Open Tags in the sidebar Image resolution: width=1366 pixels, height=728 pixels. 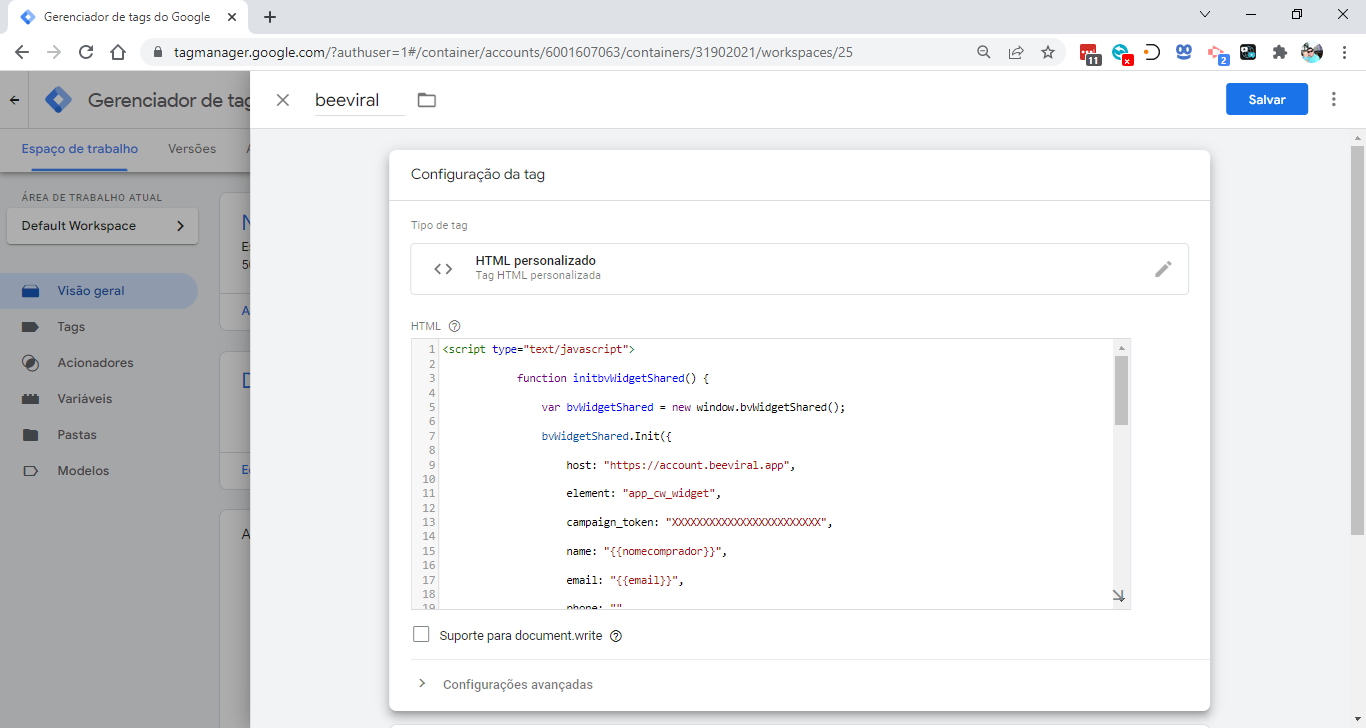click(99, 327)
